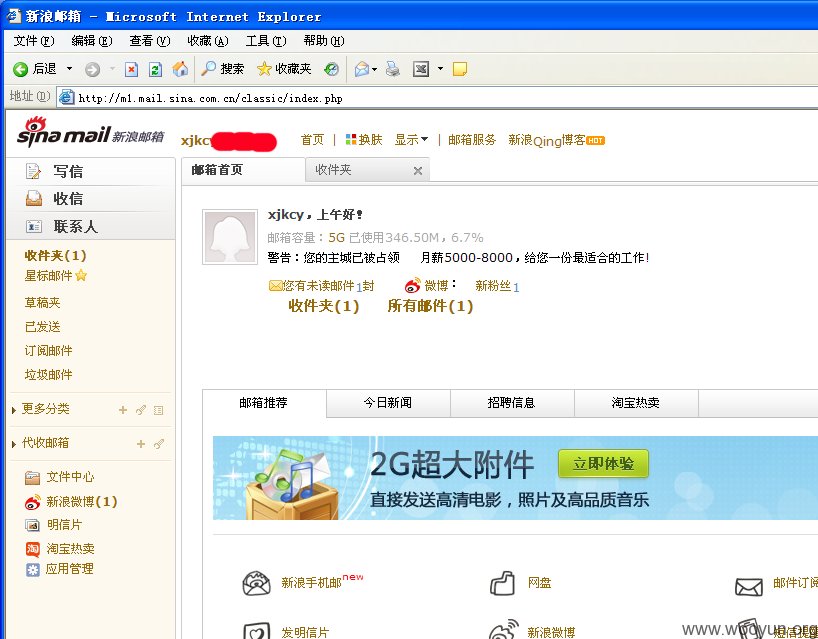This screenshot has height=639, width=818.
Task: Click wrench settings icon beside 更多分类
Action: click(x=141, y=410)
